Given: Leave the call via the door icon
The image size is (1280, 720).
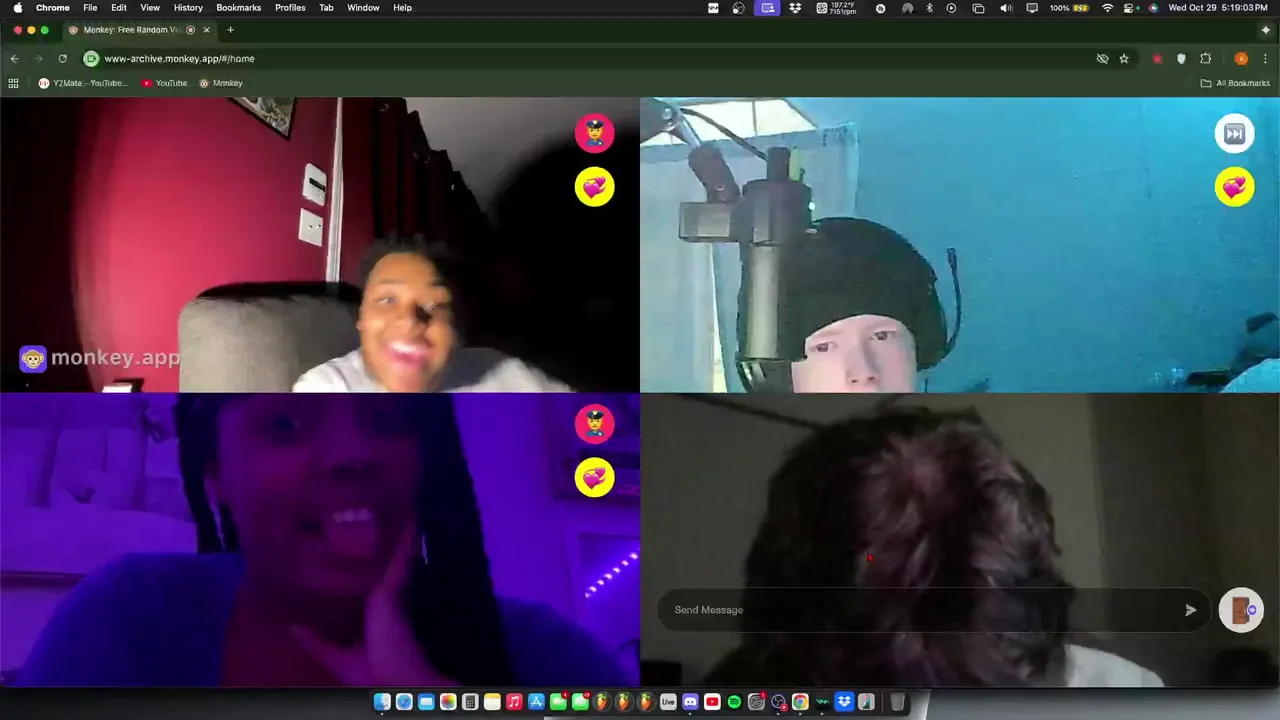Looking at the screenshot, I should pos(1241,610).
